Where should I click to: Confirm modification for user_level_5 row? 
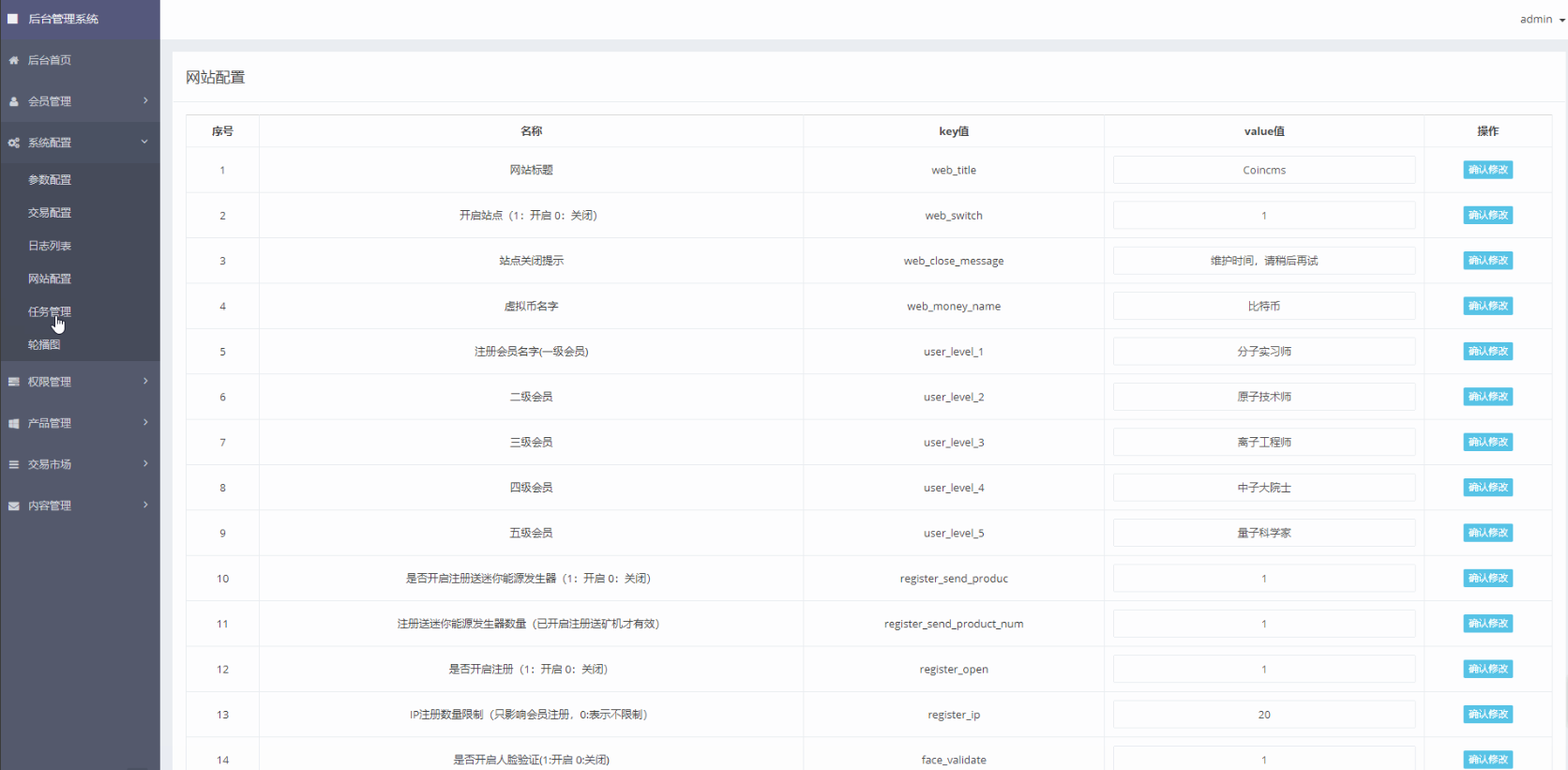(1488, 533)
